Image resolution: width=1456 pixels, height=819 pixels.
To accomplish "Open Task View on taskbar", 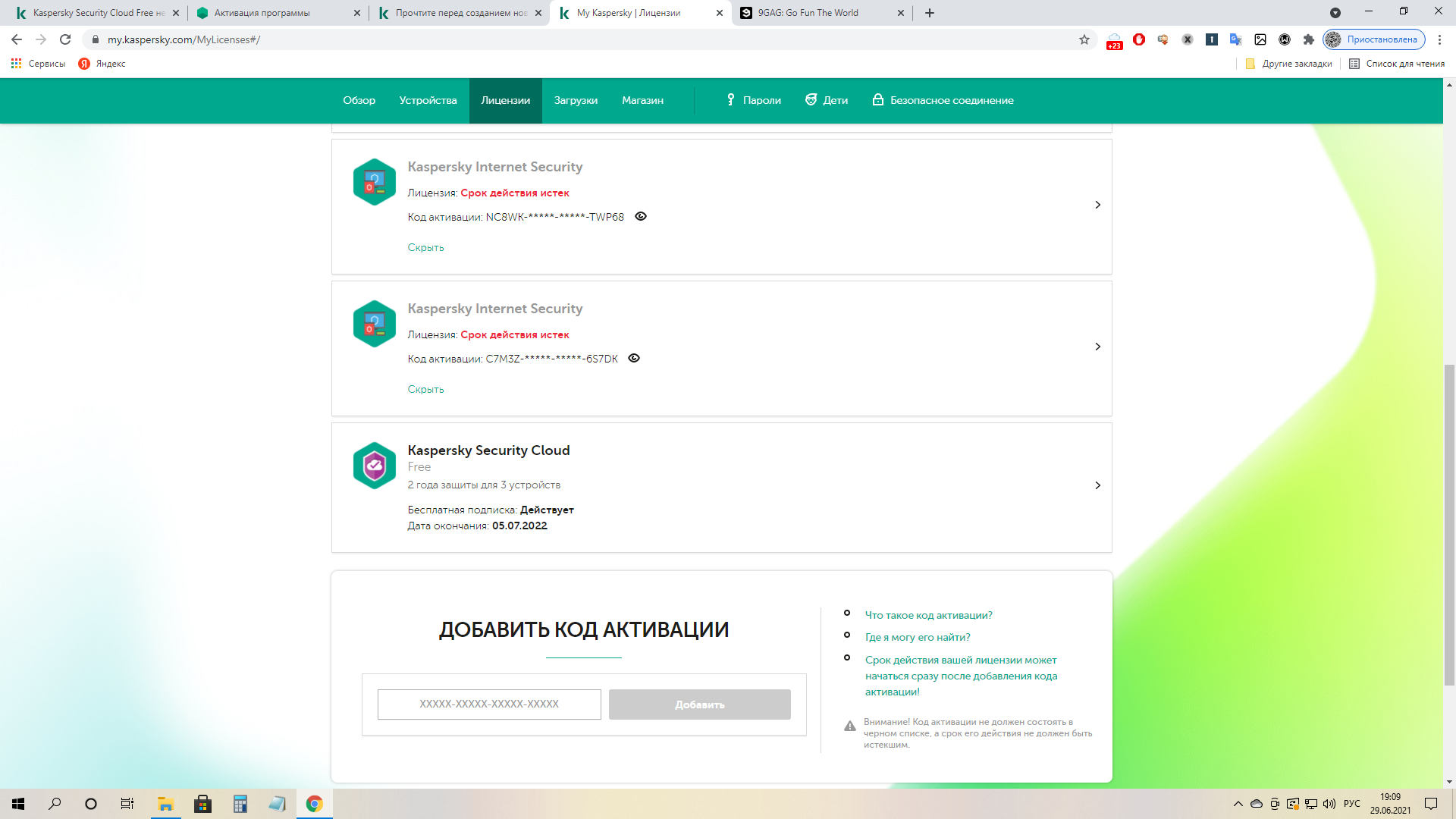I will coord(127,804).
